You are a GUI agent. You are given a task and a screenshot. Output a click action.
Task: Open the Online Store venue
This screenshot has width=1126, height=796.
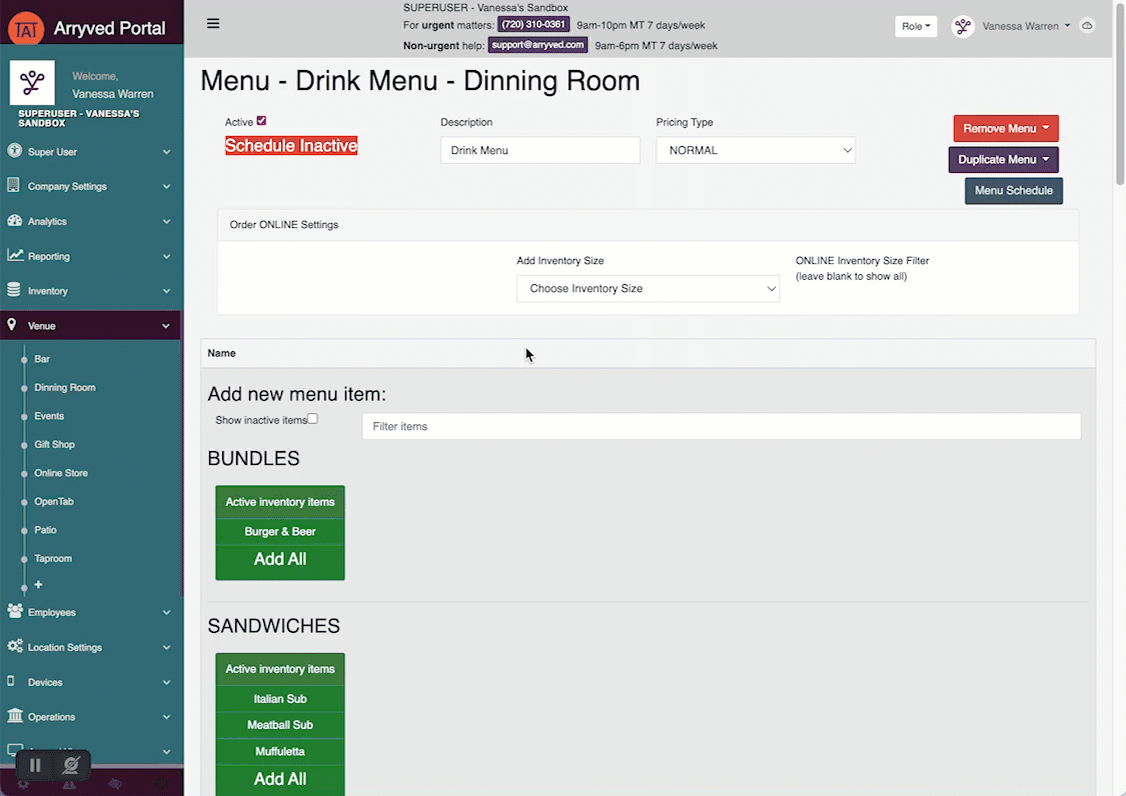coord(61,473)
